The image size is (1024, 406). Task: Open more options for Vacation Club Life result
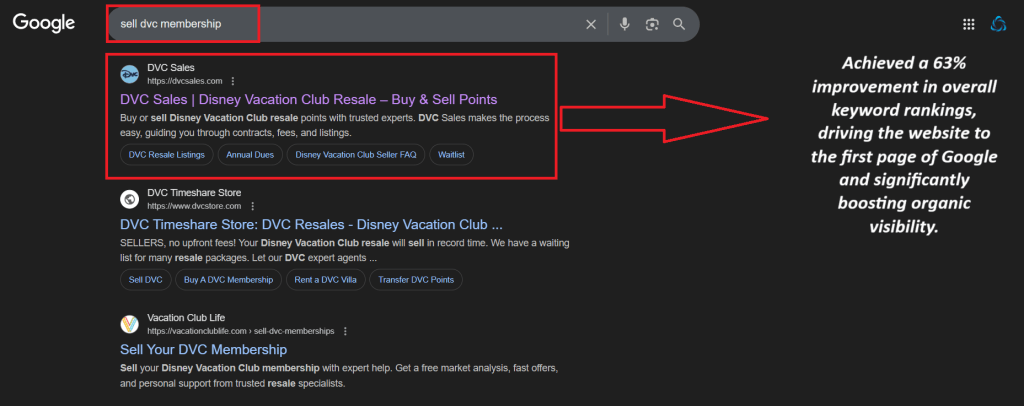pyautogui.click(x=345, y=331)
